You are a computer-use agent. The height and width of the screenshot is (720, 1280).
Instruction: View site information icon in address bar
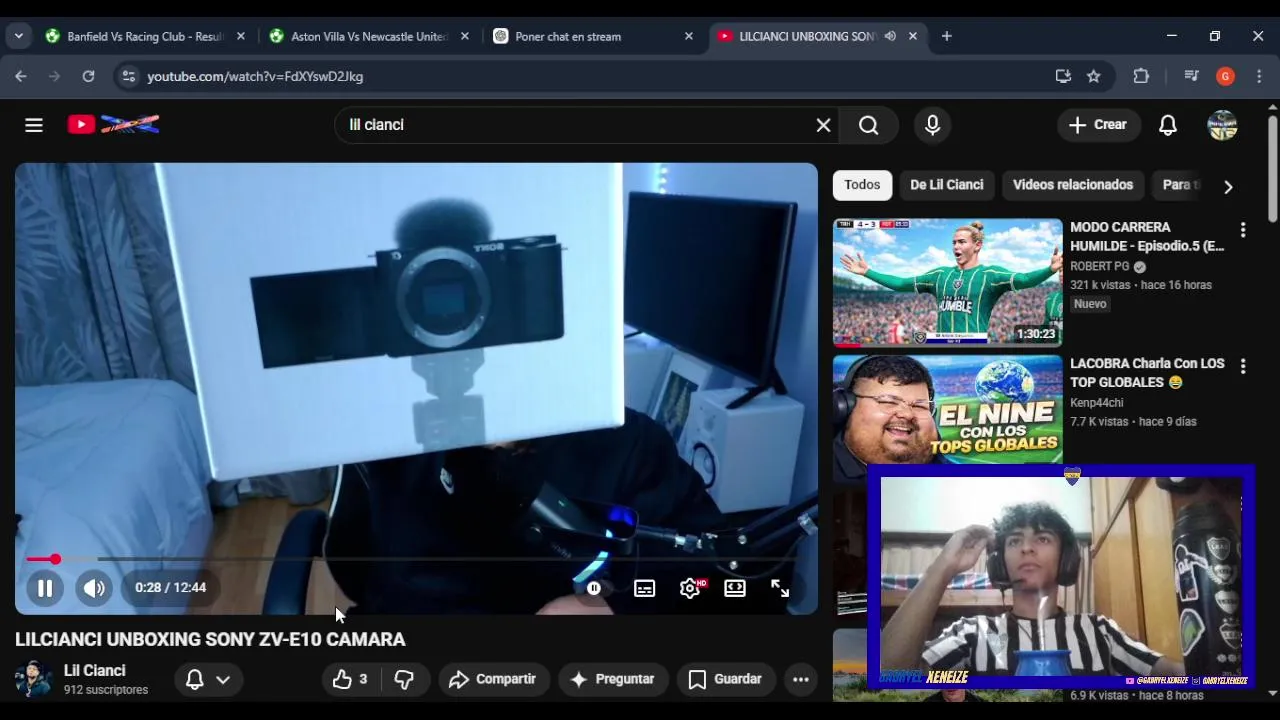click(x=127, y=76)
